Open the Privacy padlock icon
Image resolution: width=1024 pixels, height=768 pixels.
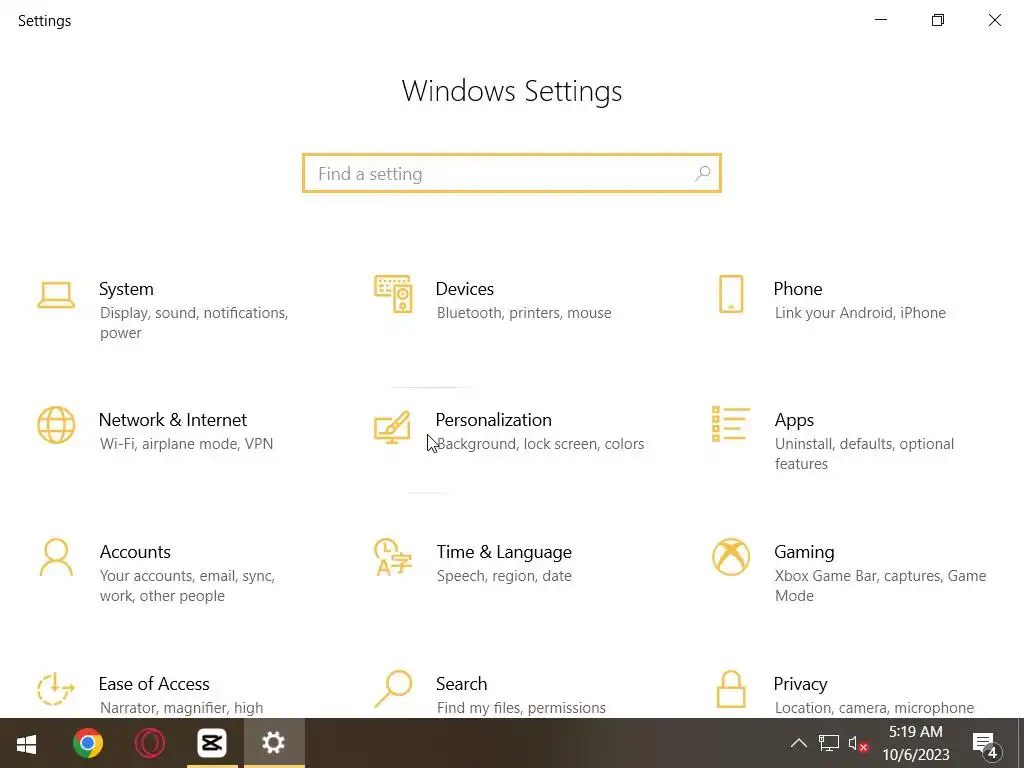point(731,689)
